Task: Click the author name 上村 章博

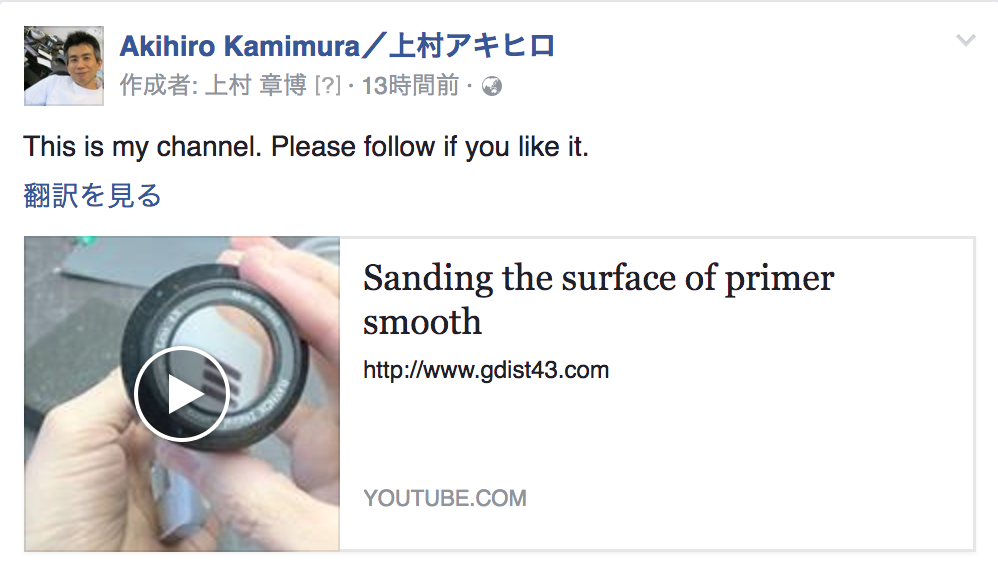Action: coord(255,87)
